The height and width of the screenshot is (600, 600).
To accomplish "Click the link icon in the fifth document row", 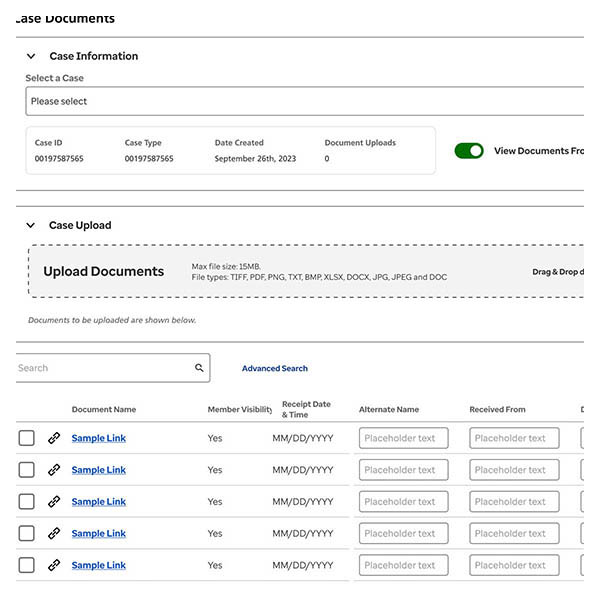I will tap(54, 565).
